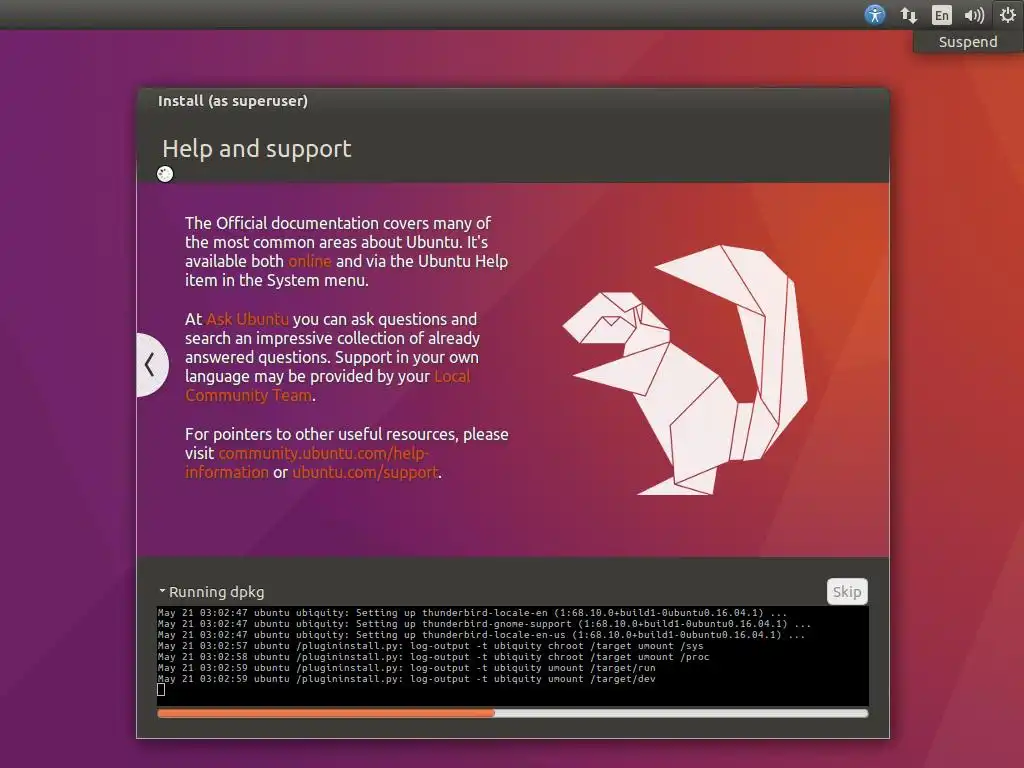
Task: Click the busy spinner under the heading
Action: pos(165,174)
